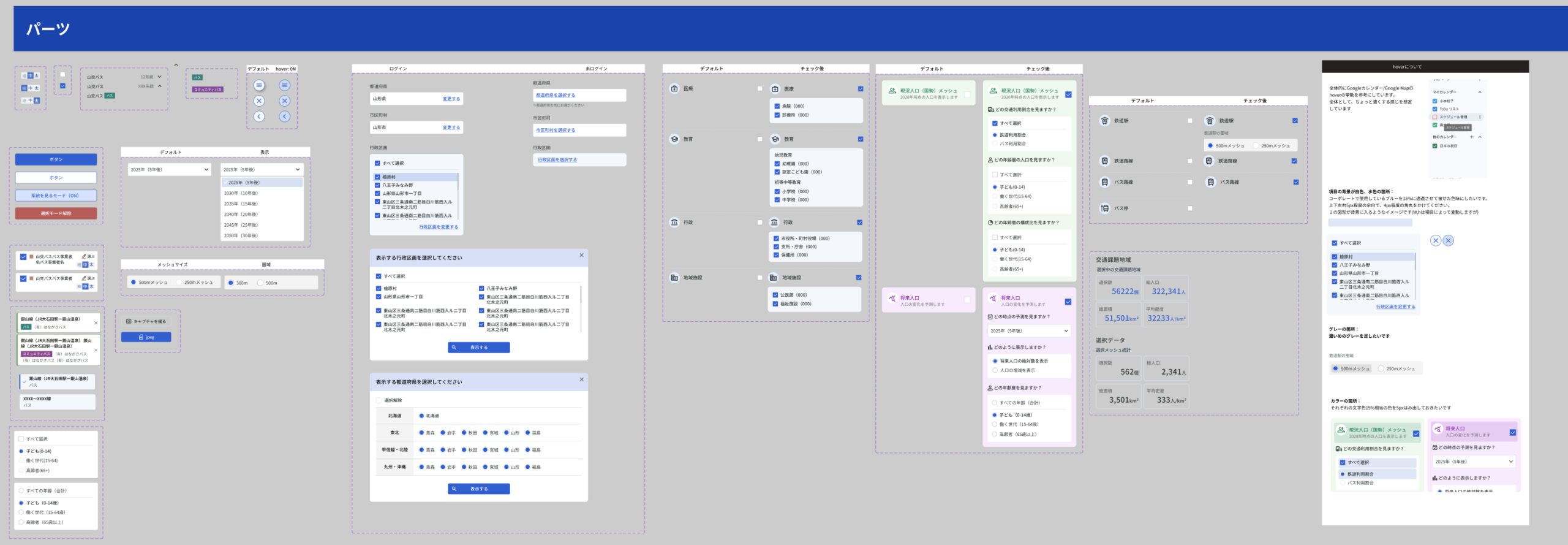Open the closed 2025年 dropdown under デフォルト
This screenshot has width=1568, height=545.
point(170,170)
